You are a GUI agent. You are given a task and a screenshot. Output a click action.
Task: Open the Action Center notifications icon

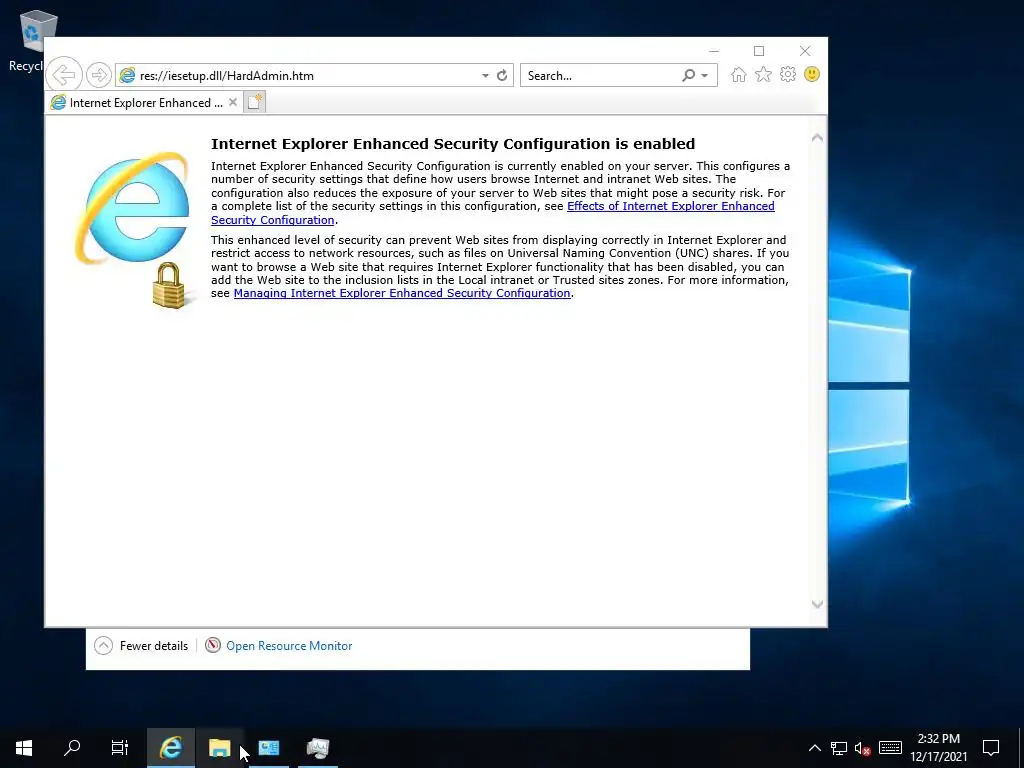click(x=991, y=748)
